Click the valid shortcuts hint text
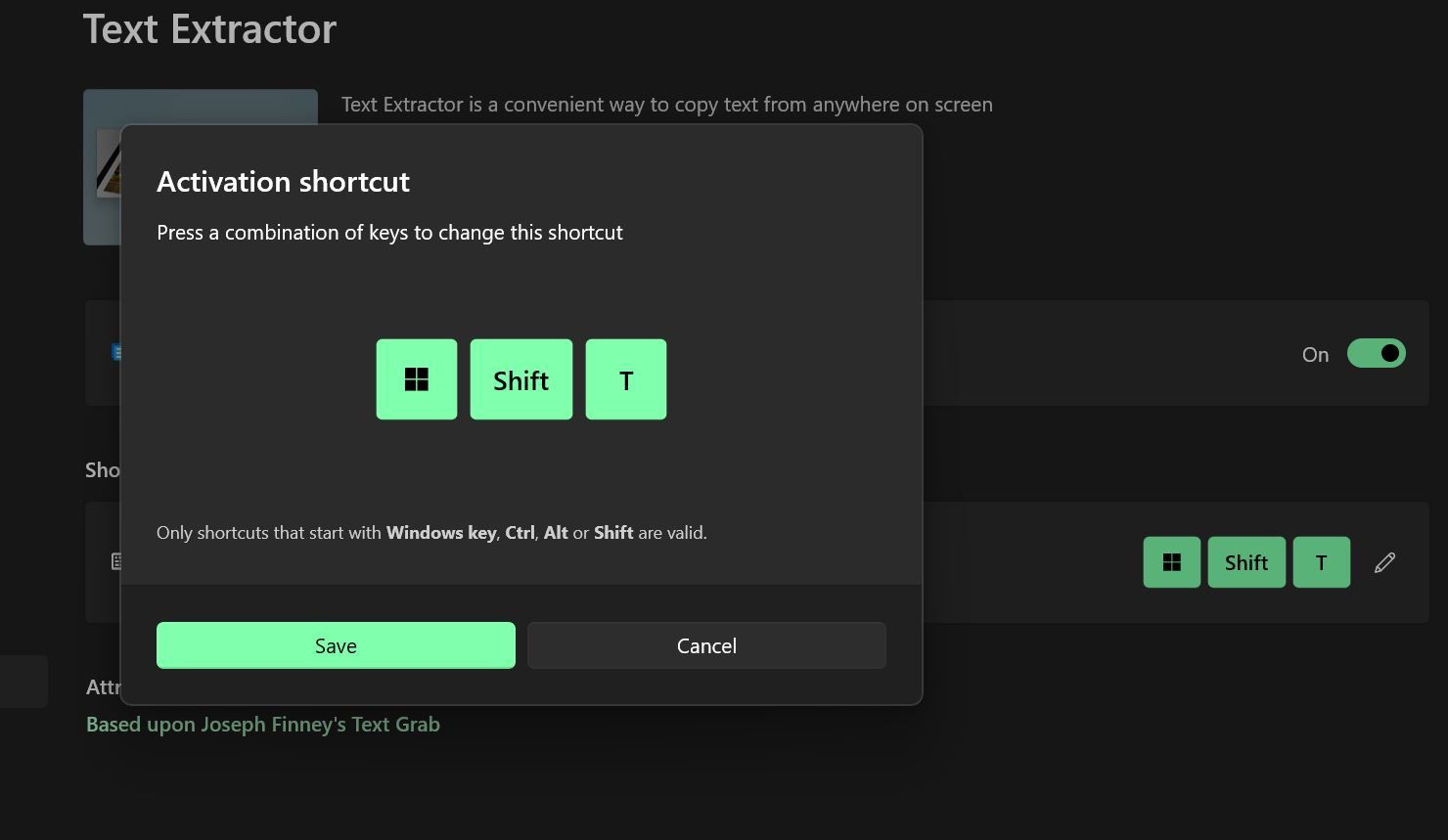Image resolution: width=1448 pixels, height=840 pixels. tap(431, 533)
